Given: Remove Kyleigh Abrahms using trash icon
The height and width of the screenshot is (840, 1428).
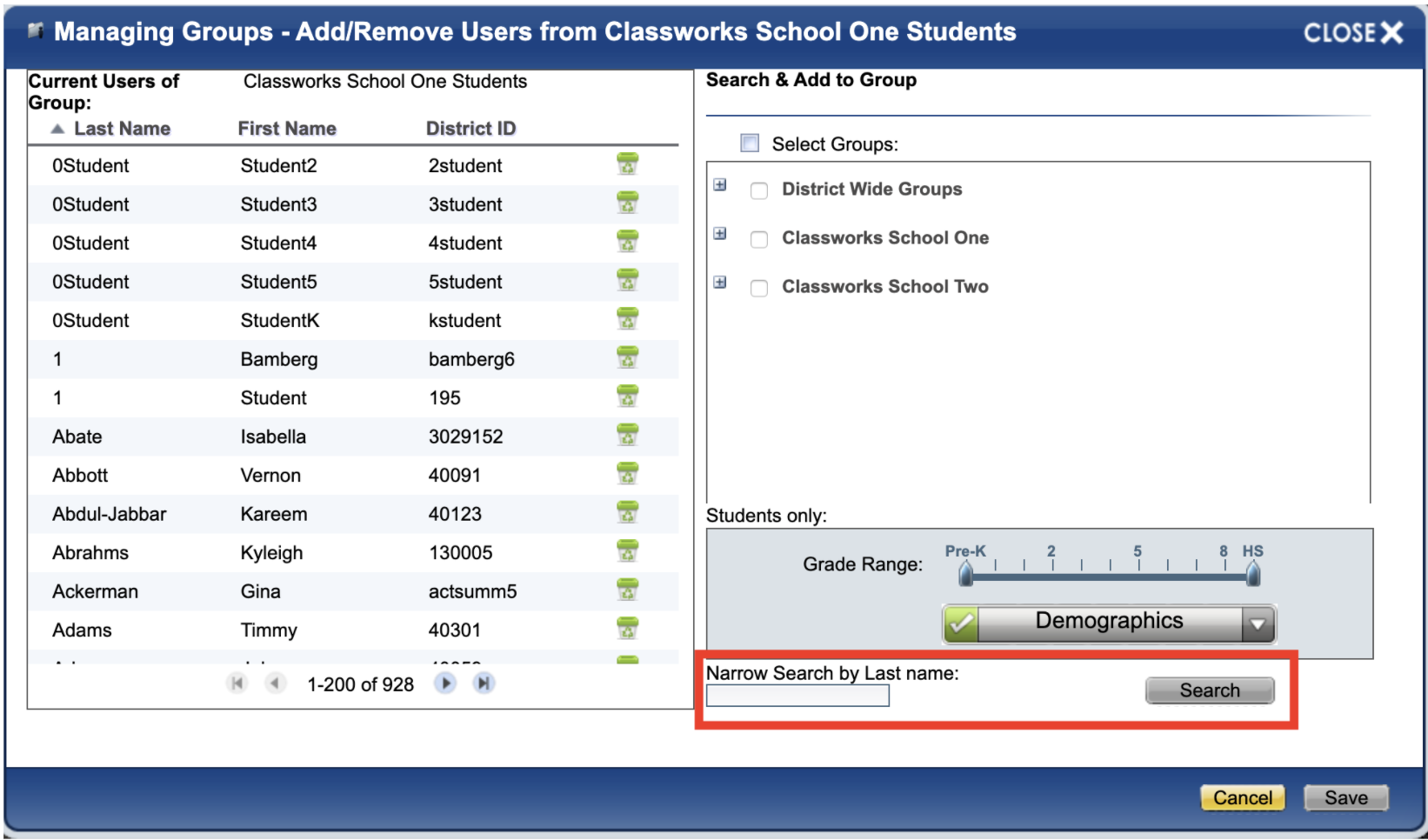Looking at the screenshot, I should click(627, 551).
